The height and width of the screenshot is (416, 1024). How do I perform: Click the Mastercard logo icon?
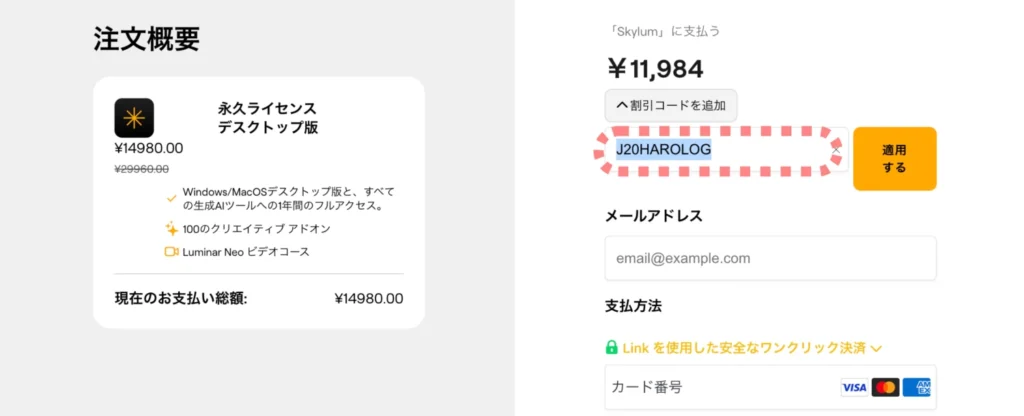click(x=885, y=388)
